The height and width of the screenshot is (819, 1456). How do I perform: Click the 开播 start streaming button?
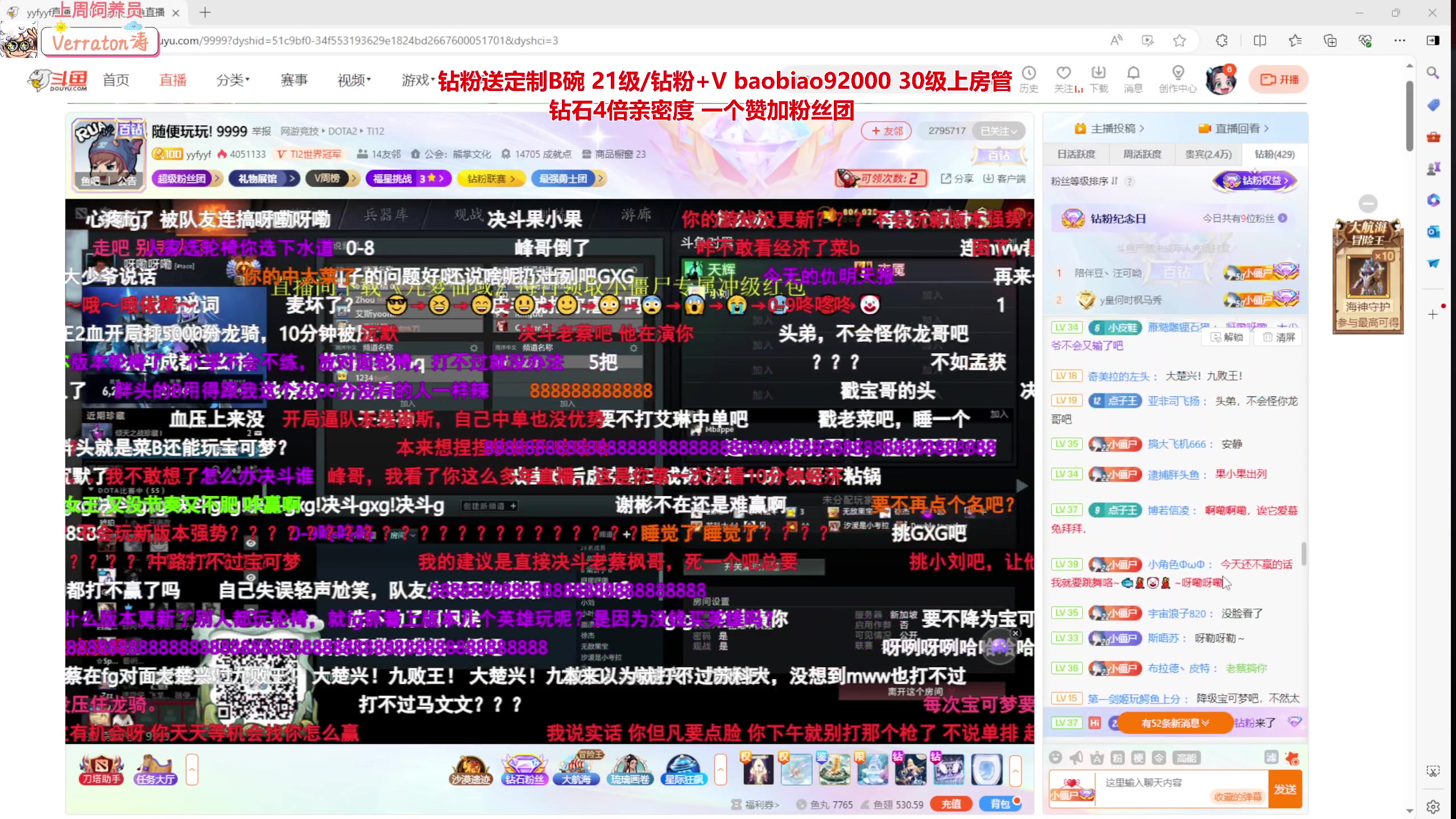pyautogui.click(x=1279, y=80)
